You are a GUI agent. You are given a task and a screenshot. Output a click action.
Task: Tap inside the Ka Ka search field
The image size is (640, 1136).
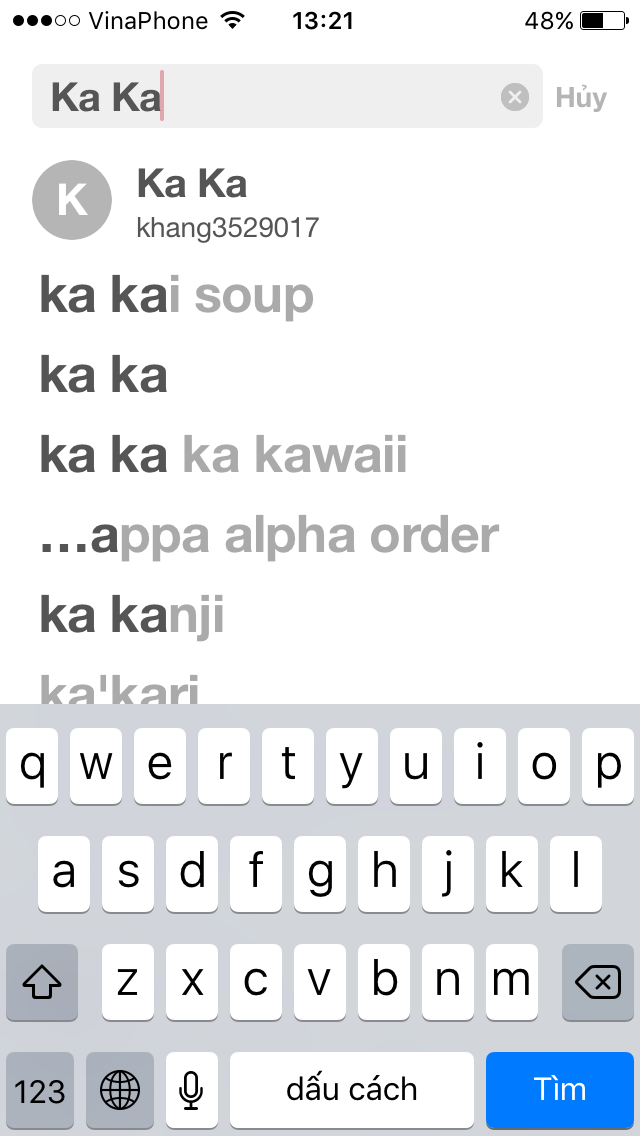270,97
